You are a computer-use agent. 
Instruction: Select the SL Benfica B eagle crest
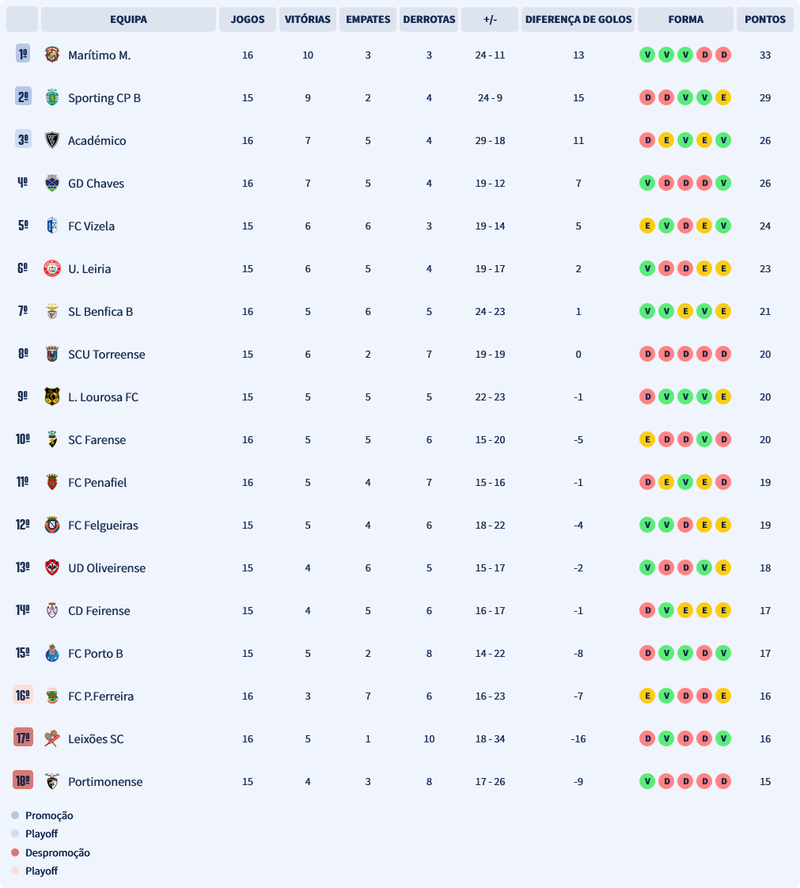pos(52,311)
